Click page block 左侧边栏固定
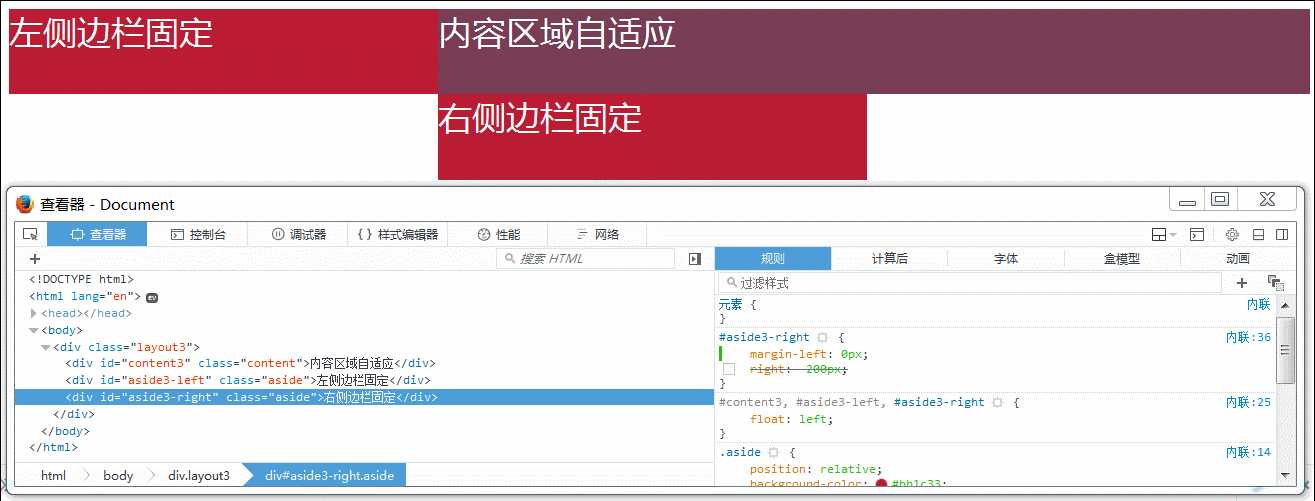This screenshot has height=501, width=1315. click(223, 51)
